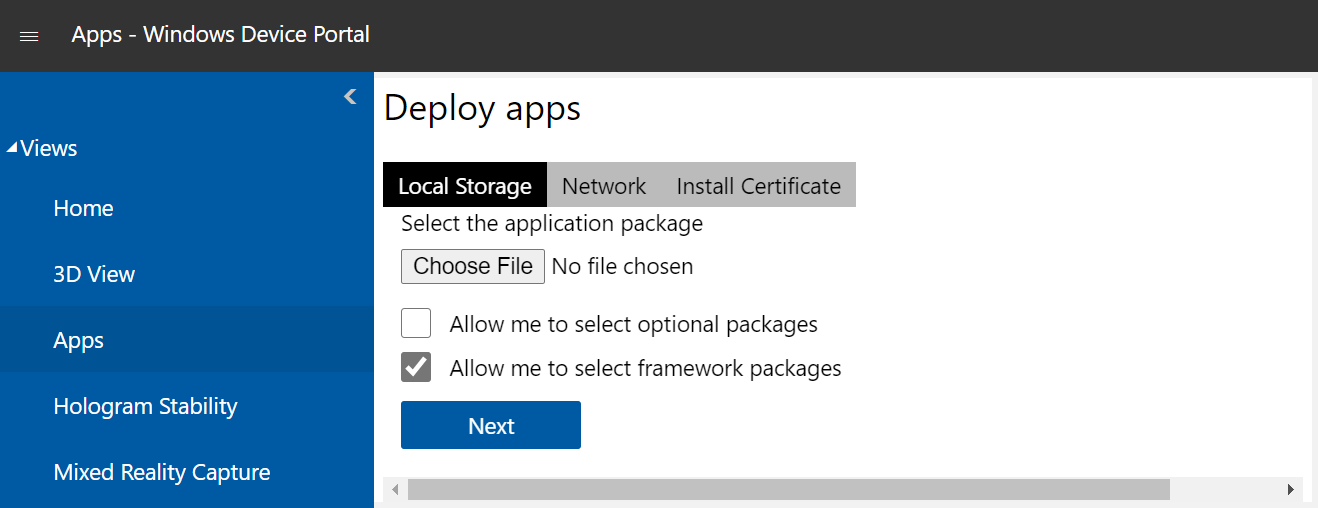Viewport: 1318px width, 508px height.
Task: Open the Install Certificate tab
Action: point(758,186)
